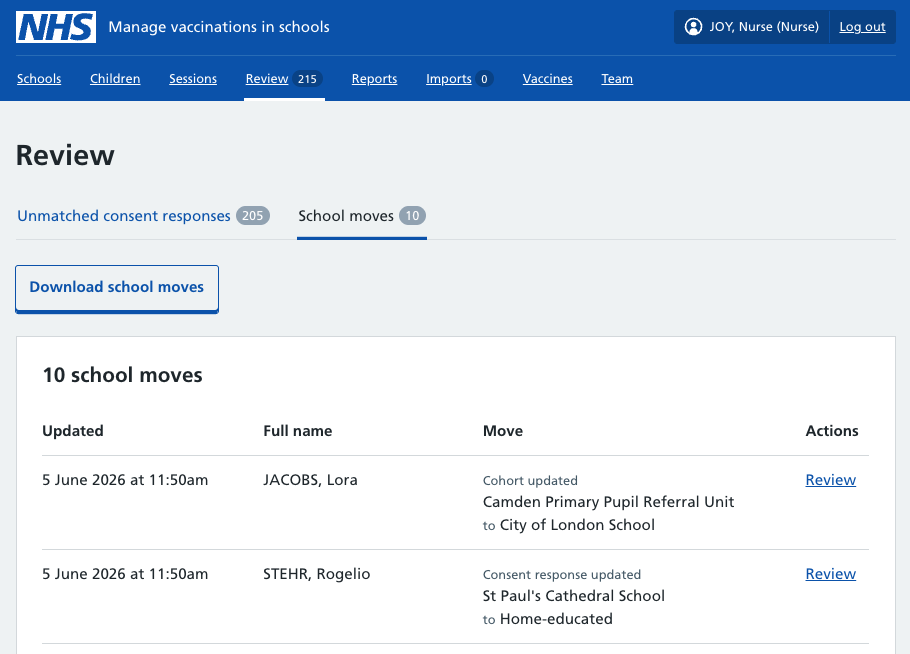910x654 pixels.
Task: Click the user account avatar icon
Action: 693,27
